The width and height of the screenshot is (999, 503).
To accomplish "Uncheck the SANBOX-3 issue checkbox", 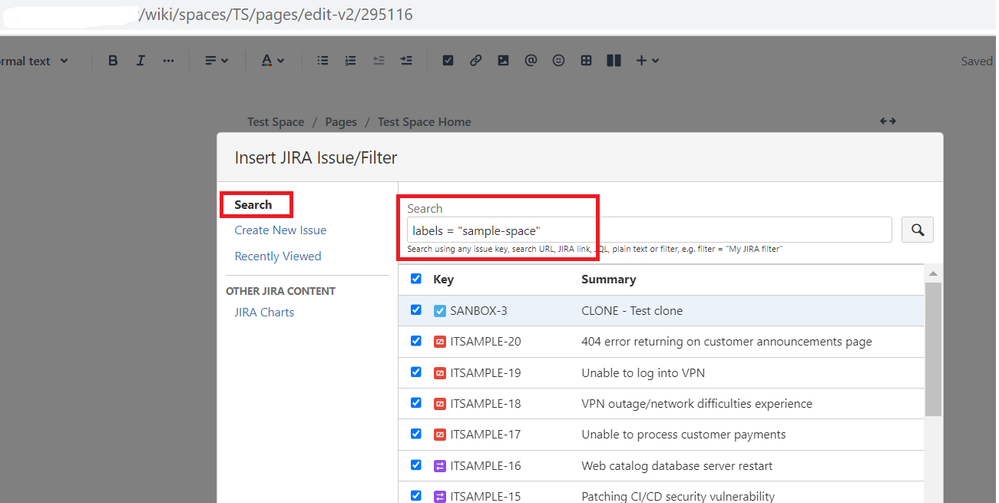I will [416, 310].
